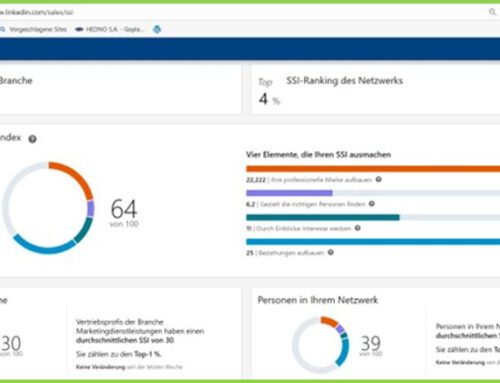Click the 6,2 Gezielt die richtigen Personen finden label
The image size is (500, 383).
coord(306,204)
